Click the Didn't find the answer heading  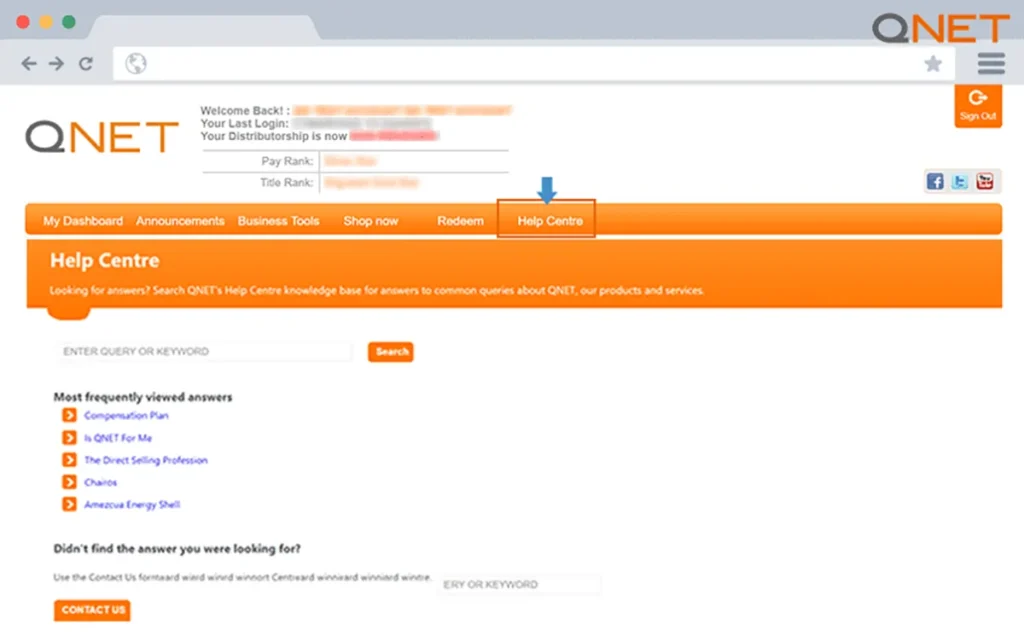(x=177, y=548)
